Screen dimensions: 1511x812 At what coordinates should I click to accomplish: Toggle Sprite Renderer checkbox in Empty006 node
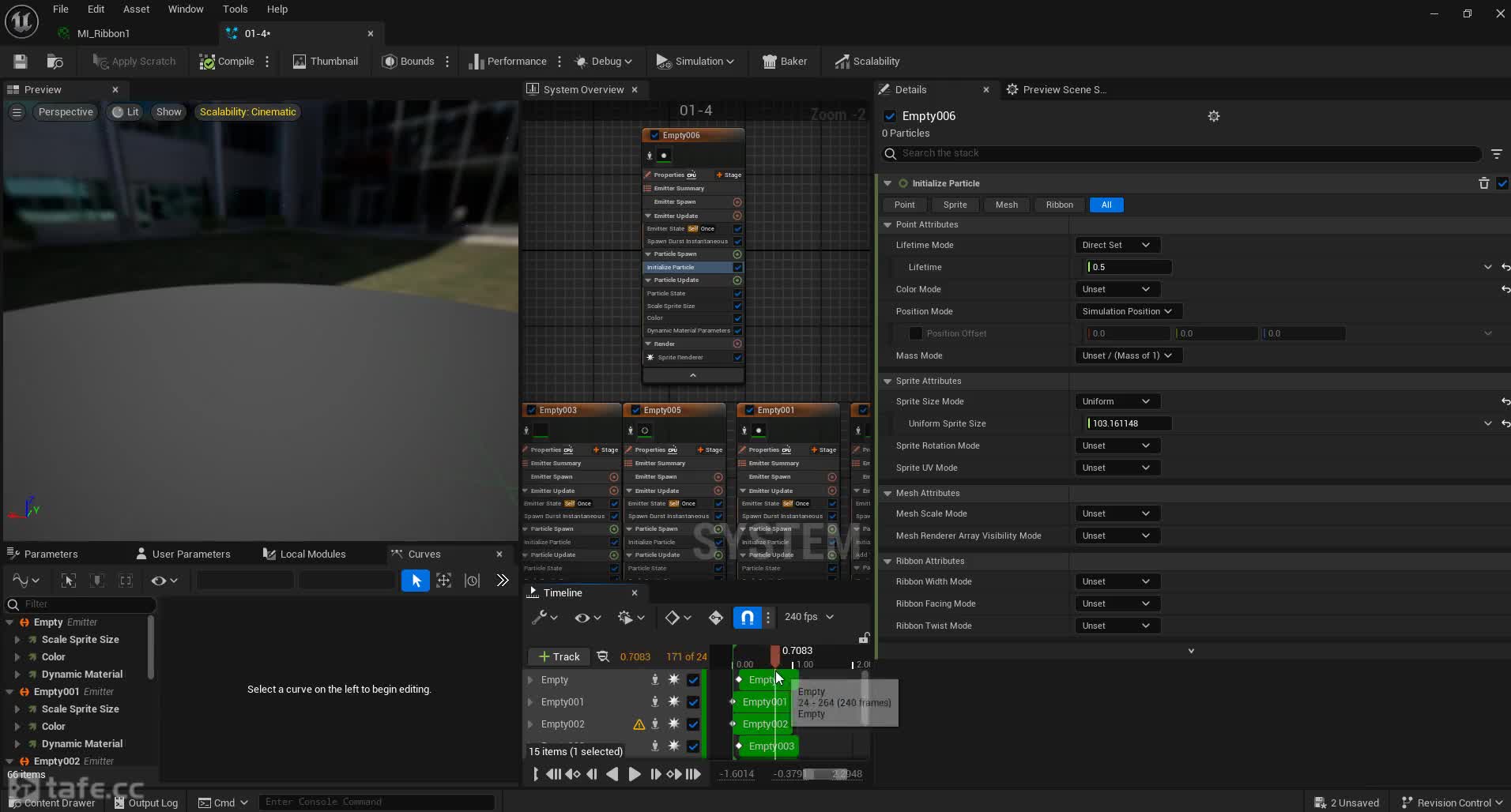coord(737,357)
